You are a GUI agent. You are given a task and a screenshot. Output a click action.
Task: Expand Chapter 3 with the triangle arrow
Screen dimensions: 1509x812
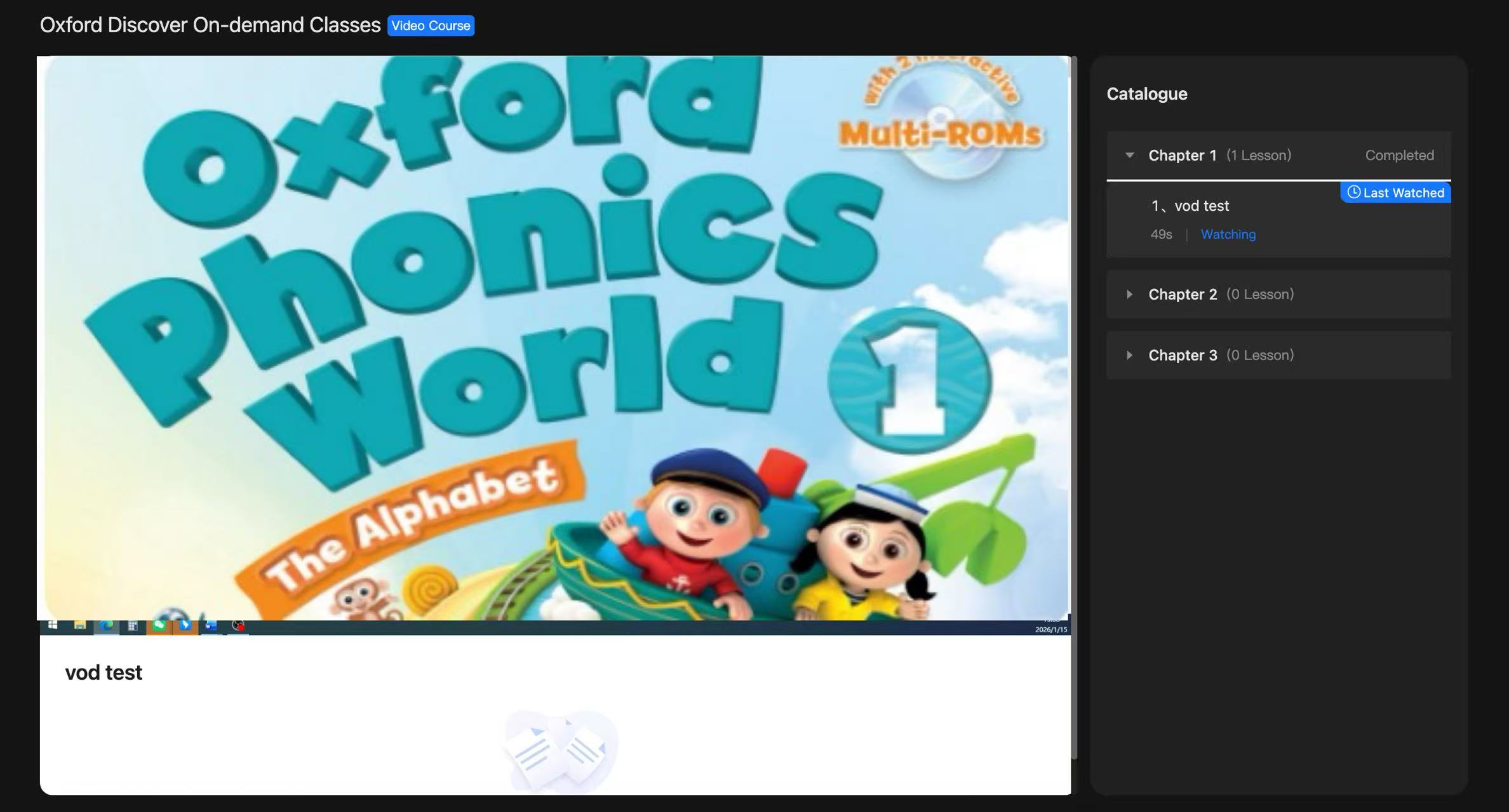[x=1129, y=355]
